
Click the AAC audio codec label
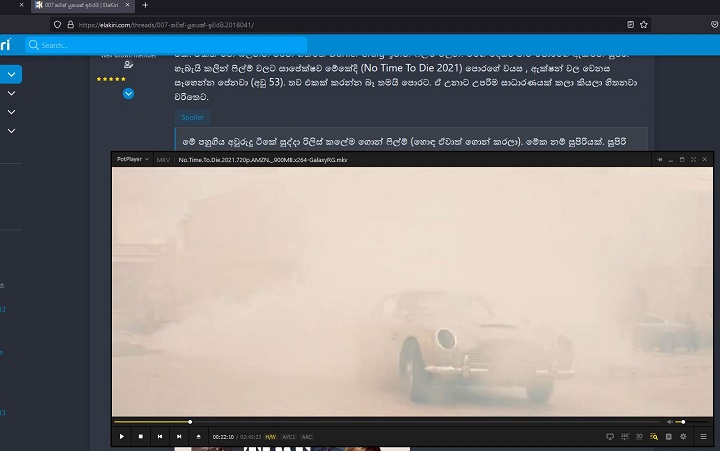[307, 437]
